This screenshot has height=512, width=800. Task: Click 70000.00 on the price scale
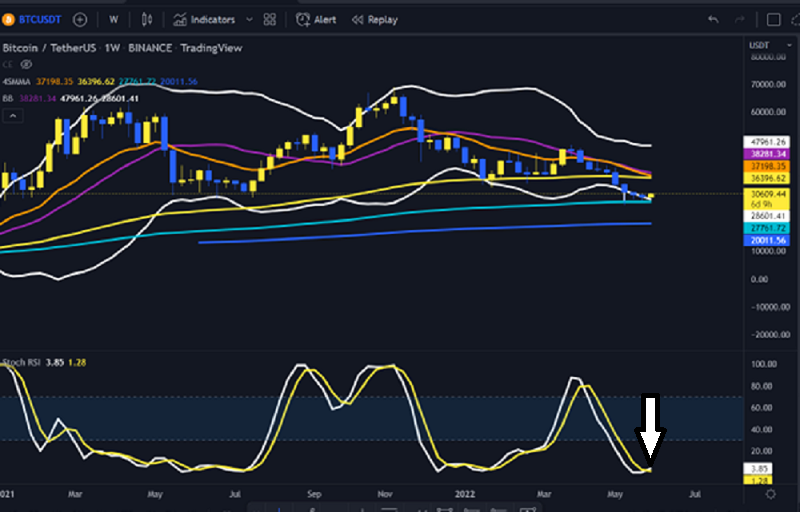pos(768,84)
